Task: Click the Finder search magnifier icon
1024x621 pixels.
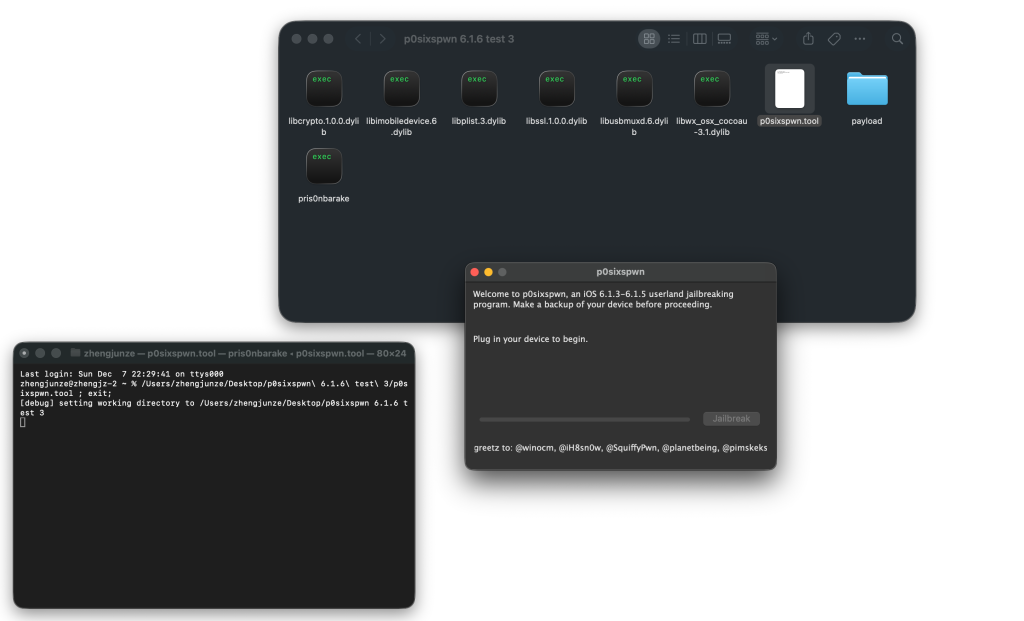Action: coord(897,39)
